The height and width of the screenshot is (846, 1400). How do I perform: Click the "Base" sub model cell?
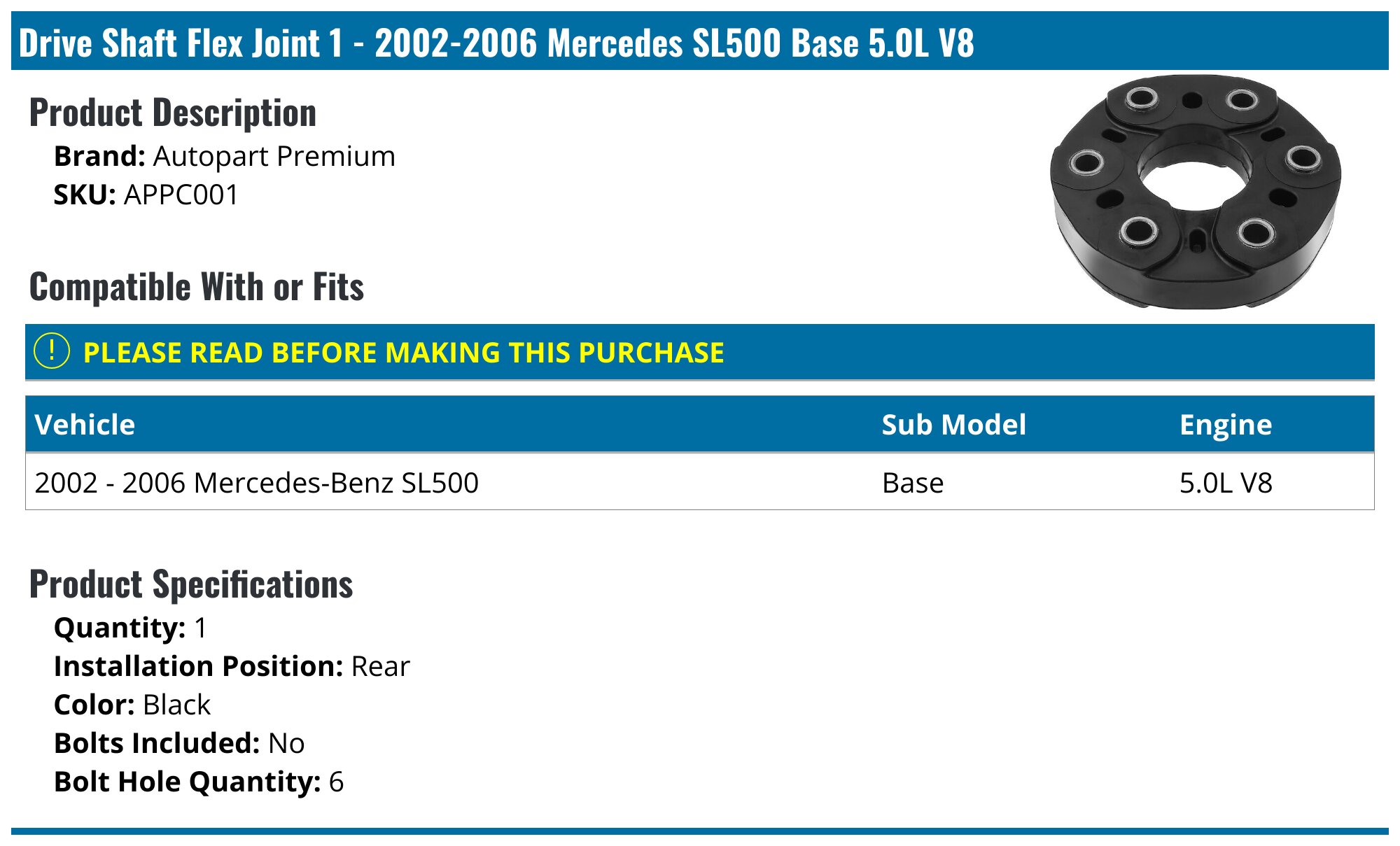912,483
